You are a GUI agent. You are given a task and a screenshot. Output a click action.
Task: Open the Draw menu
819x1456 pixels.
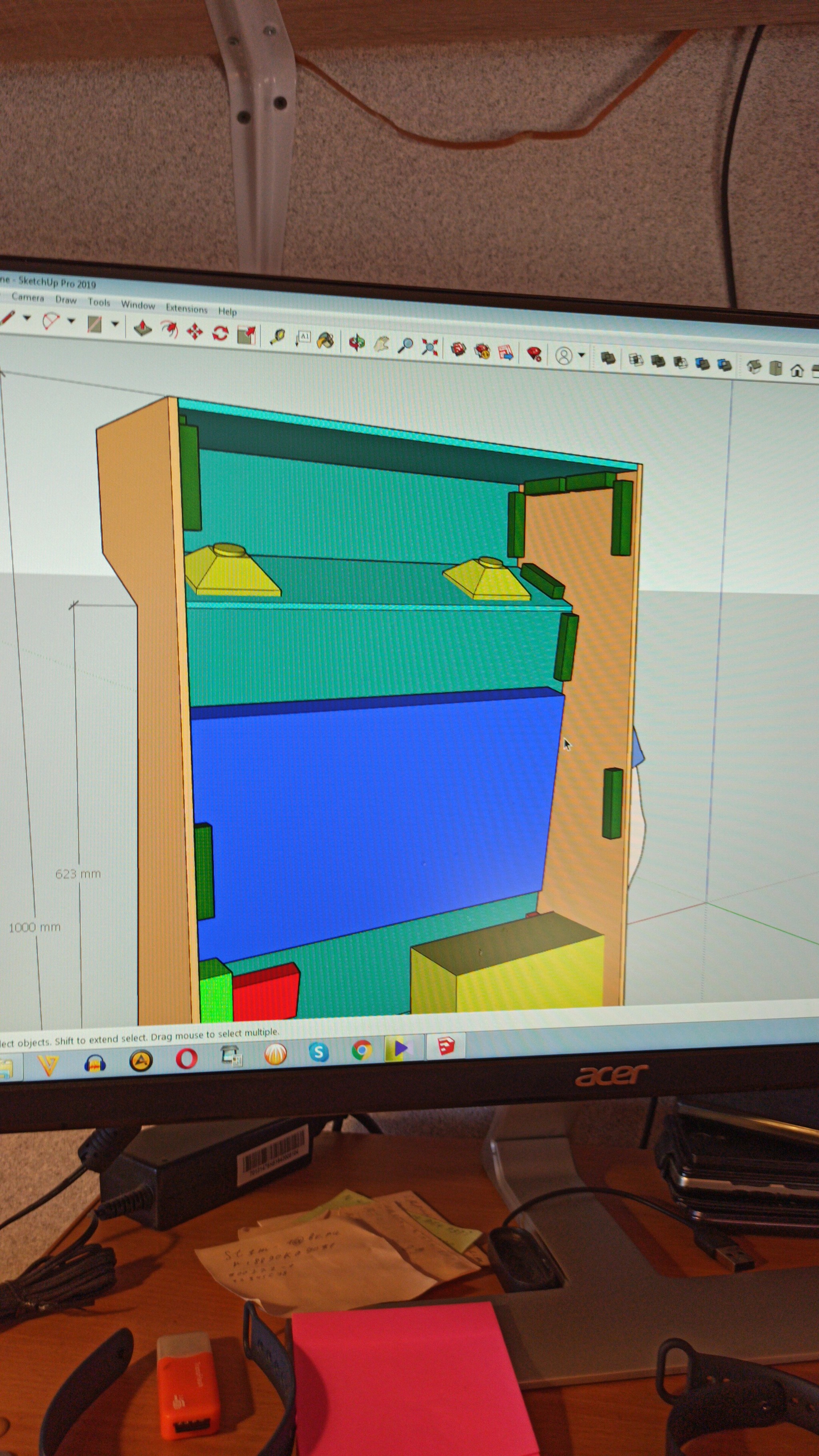(66, 300)
